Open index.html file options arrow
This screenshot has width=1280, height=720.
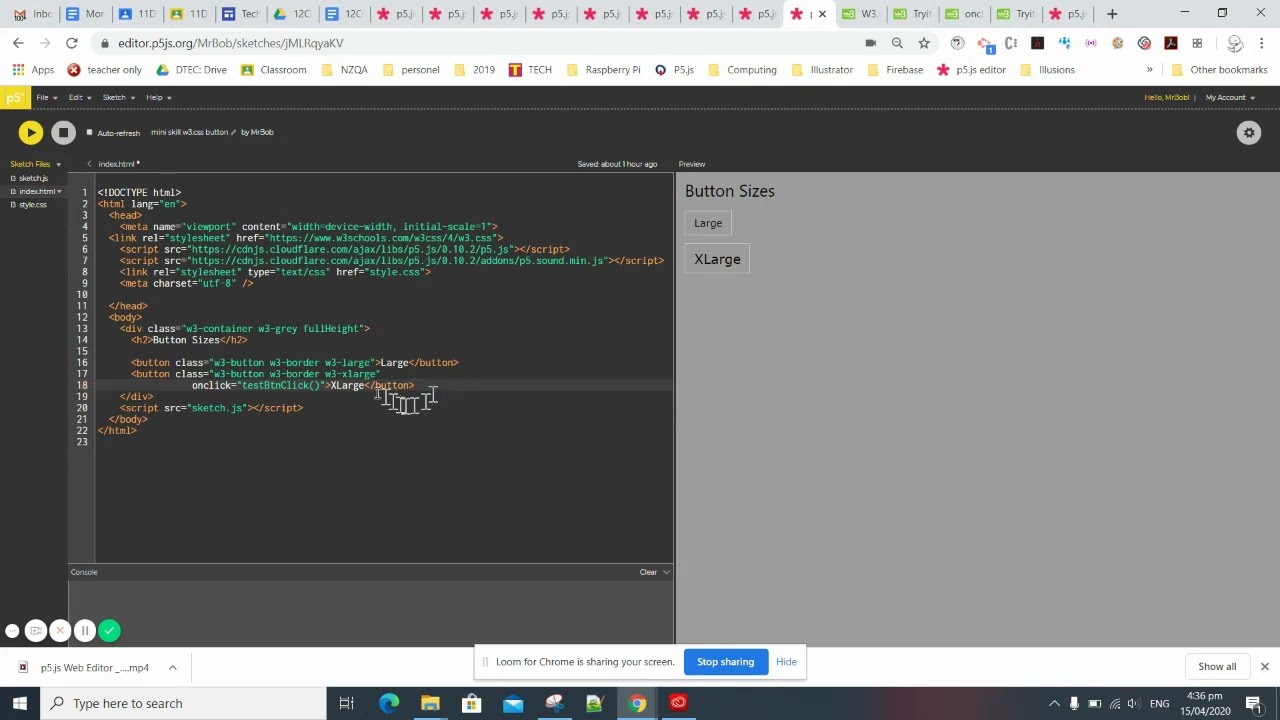[x=59, y=191]
